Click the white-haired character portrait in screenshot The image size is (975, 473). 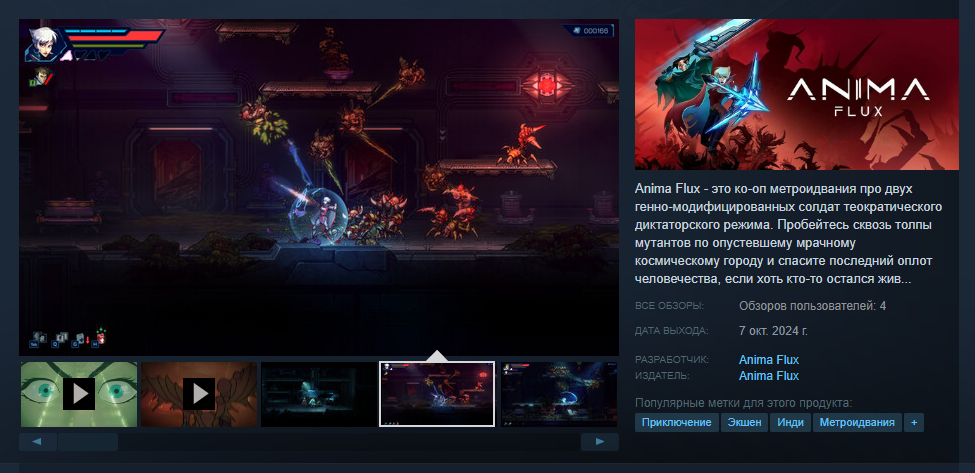[x=42, y=44]
